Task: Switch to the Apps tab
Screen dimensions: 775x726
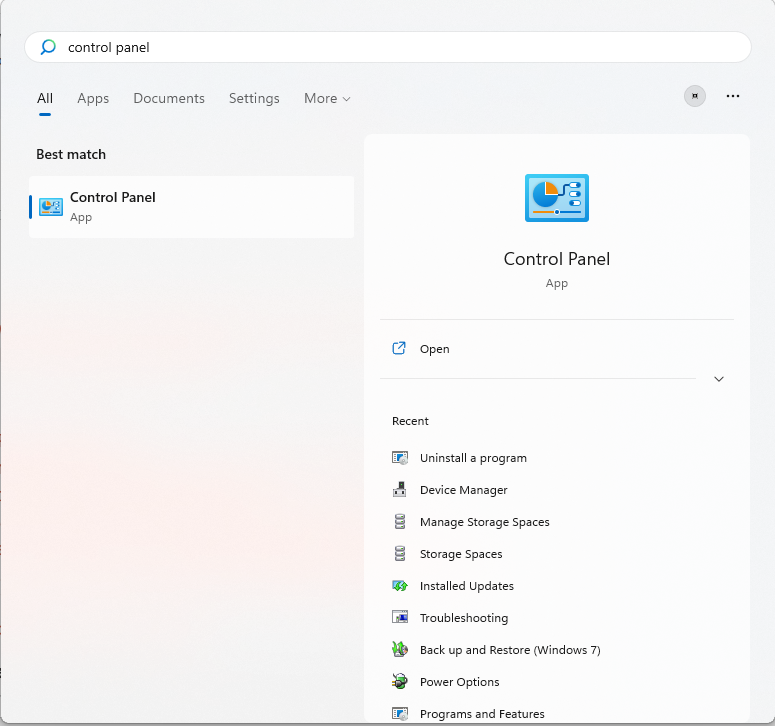Action: (93, 98)
